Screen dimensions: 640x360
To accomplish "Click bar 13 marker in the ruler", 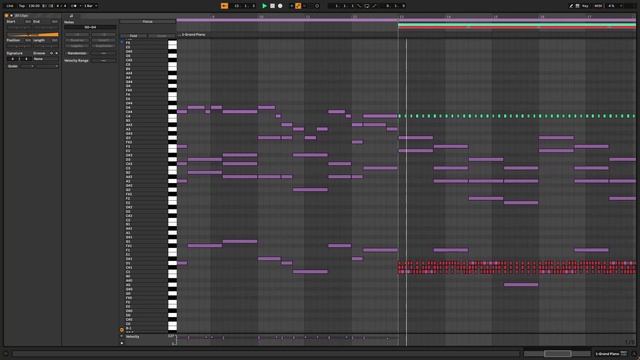I will point(402,17).
